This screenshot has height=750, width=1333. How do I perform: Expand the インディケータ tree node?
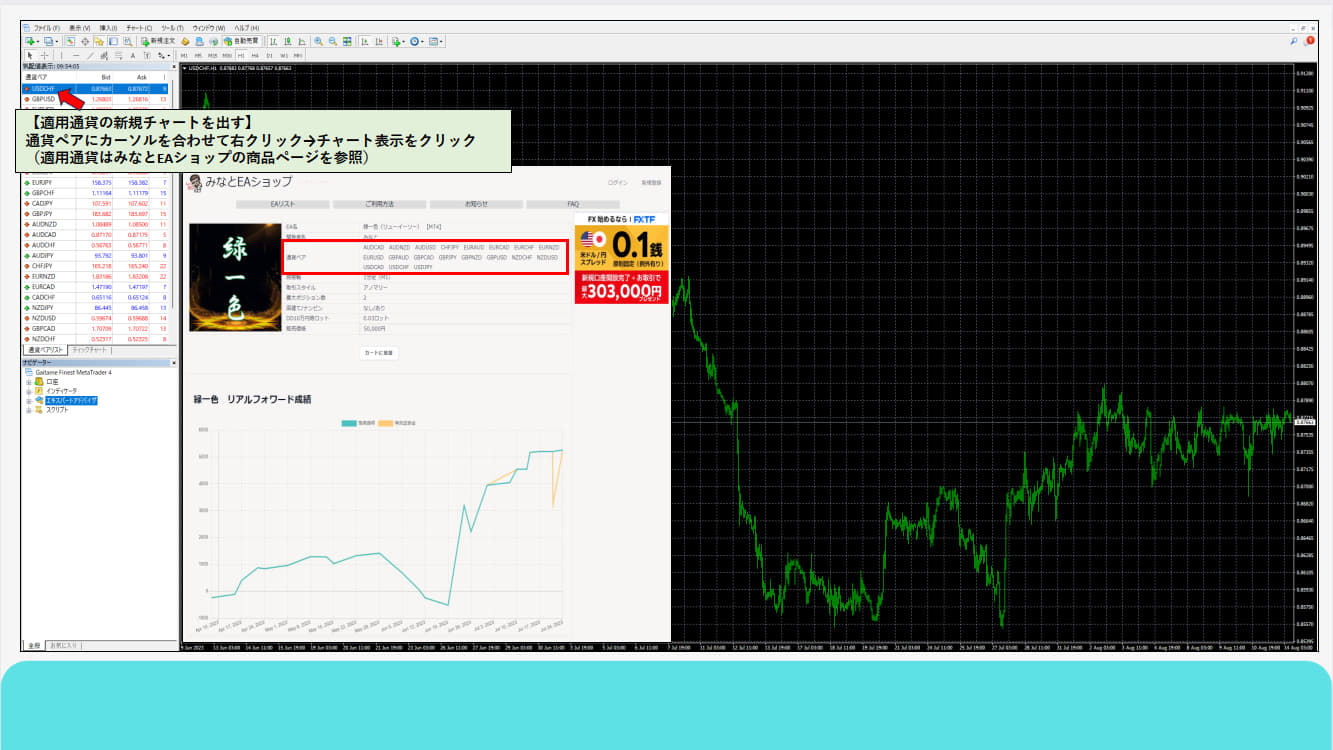click(x=29, y=390)
